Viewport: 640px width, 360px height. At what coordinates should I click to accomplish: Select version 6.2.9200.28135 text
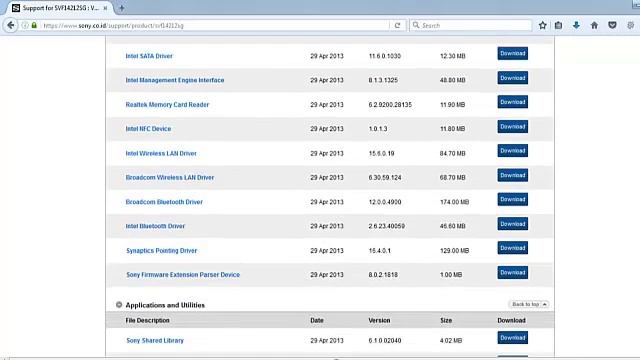390,104
